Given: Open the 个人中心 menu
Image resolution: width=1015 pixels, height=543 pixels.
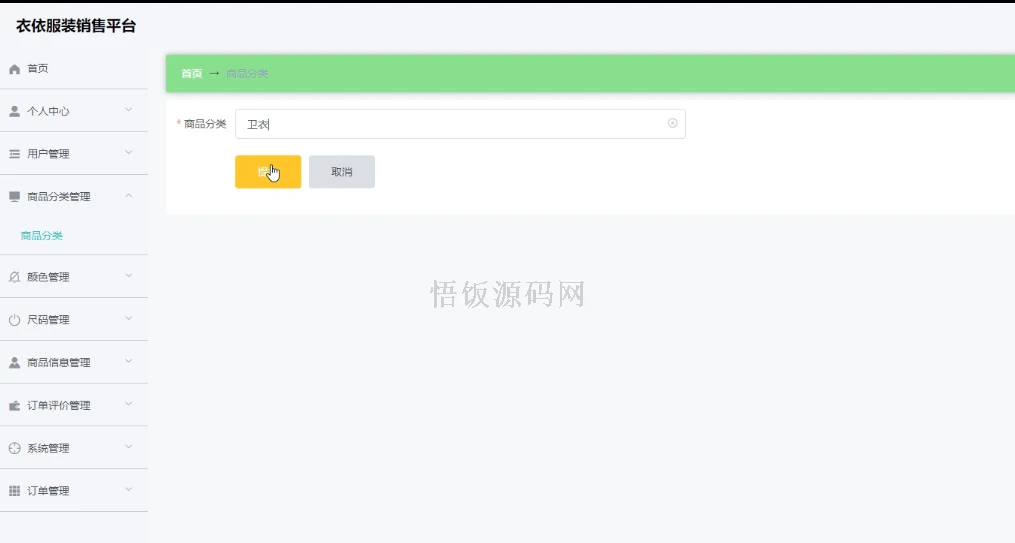Looking at the screenshot, I should pyautogui.click(x=74, y=111).
